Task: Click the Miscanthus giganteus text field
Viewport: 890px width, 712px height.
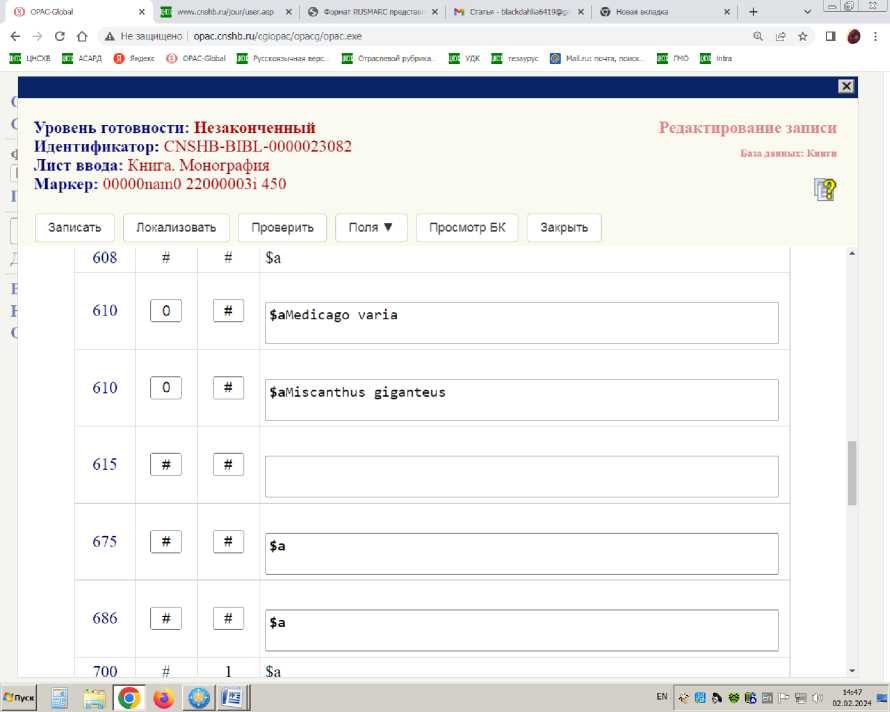Action: (522, 400)
